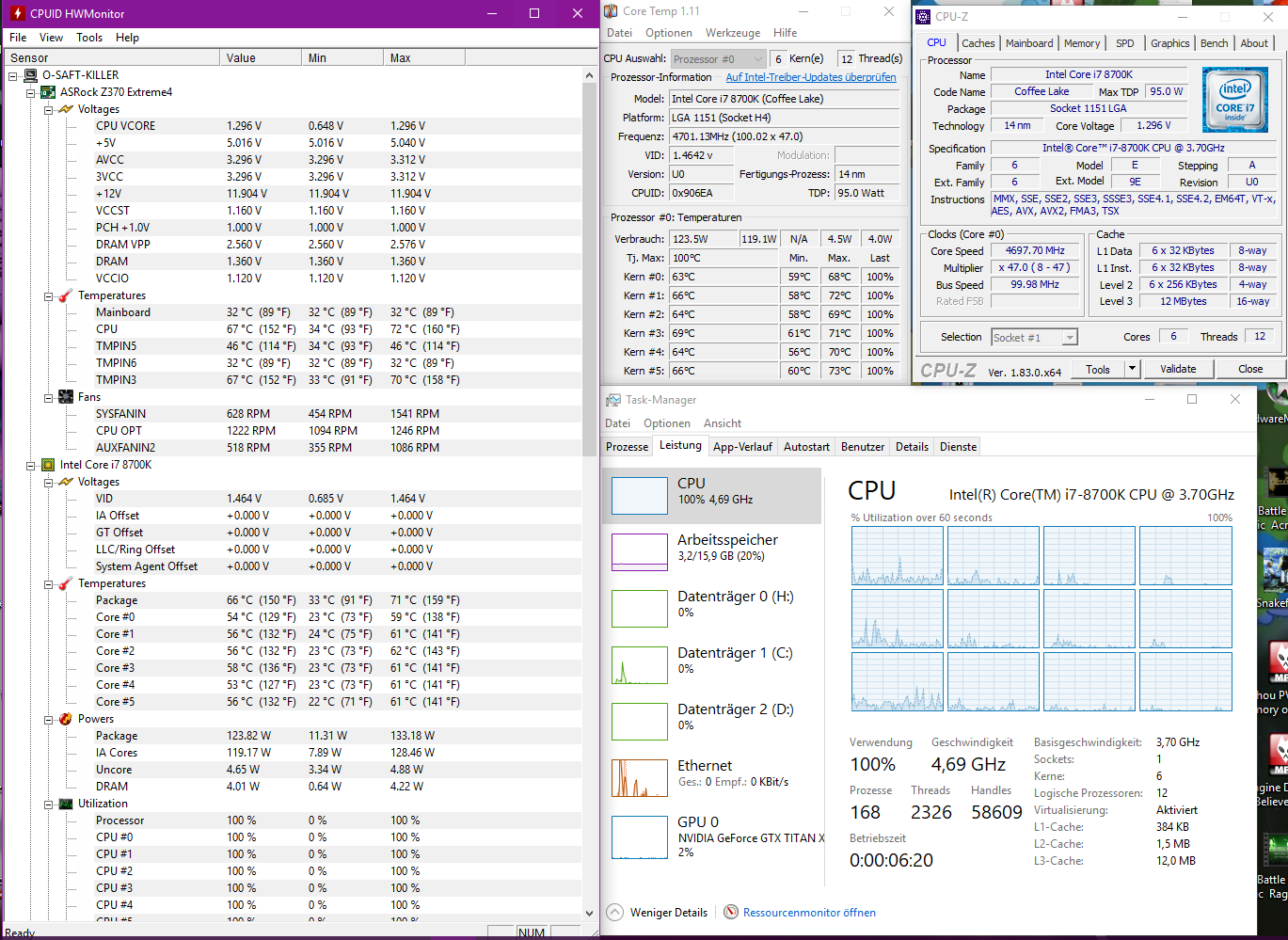1288x940 pixels.
Task: Open the Intel-Treiber-Updates überprüfen link
Action: pos(811,77)
